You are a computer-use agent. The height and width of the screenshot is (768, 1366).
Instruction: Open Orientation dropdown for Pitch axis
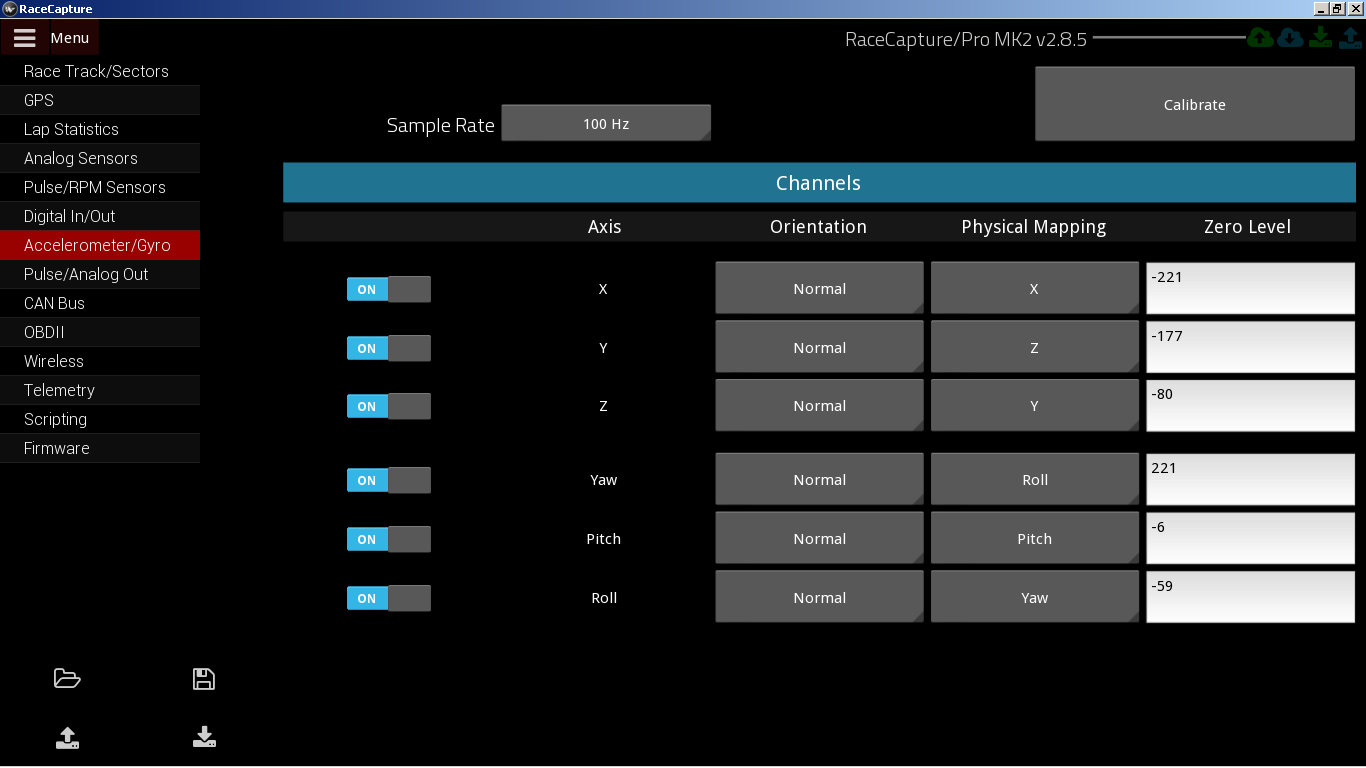tap(819, 538)
